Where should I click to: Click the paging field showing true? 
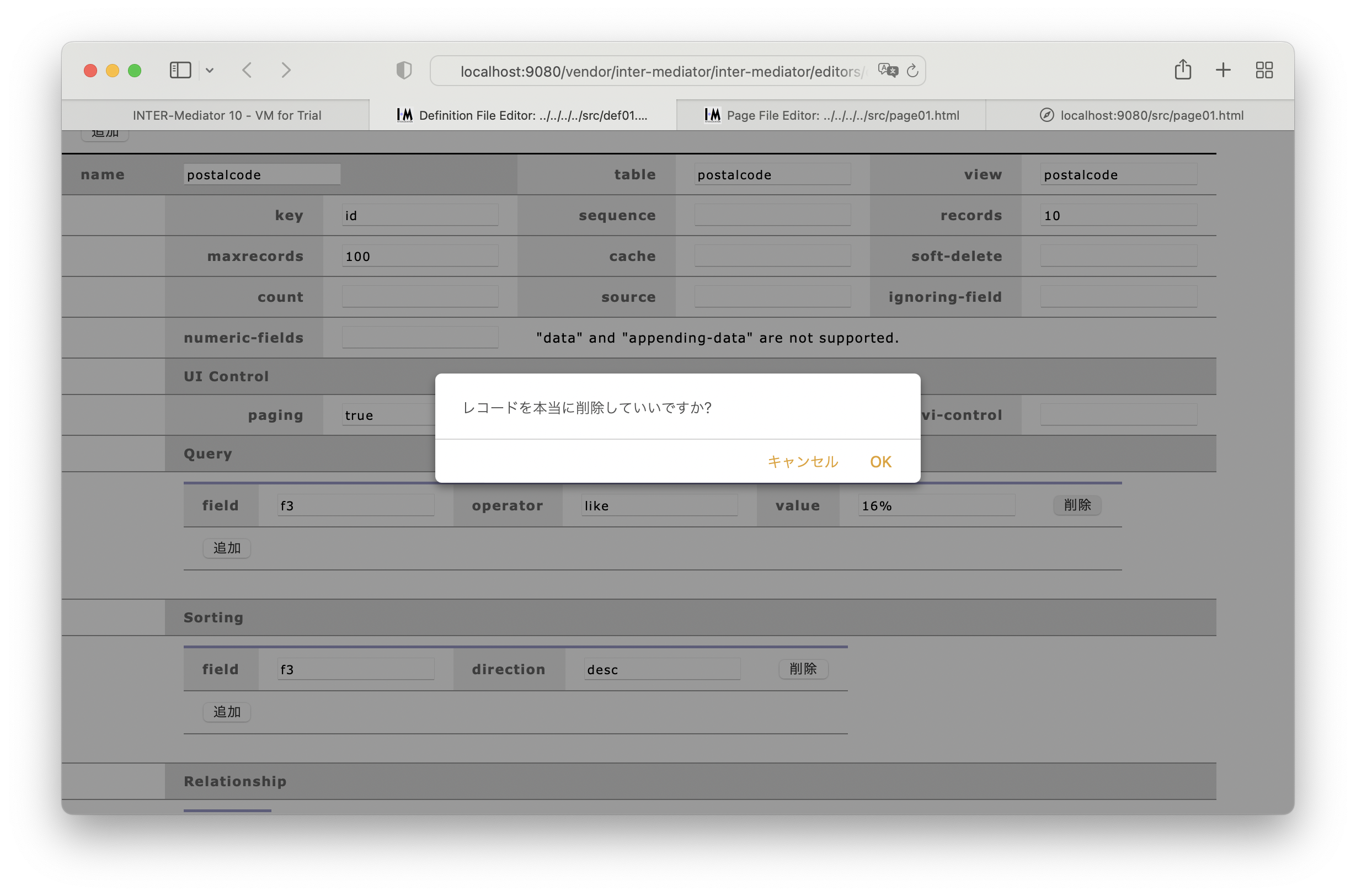coord(388,415)
